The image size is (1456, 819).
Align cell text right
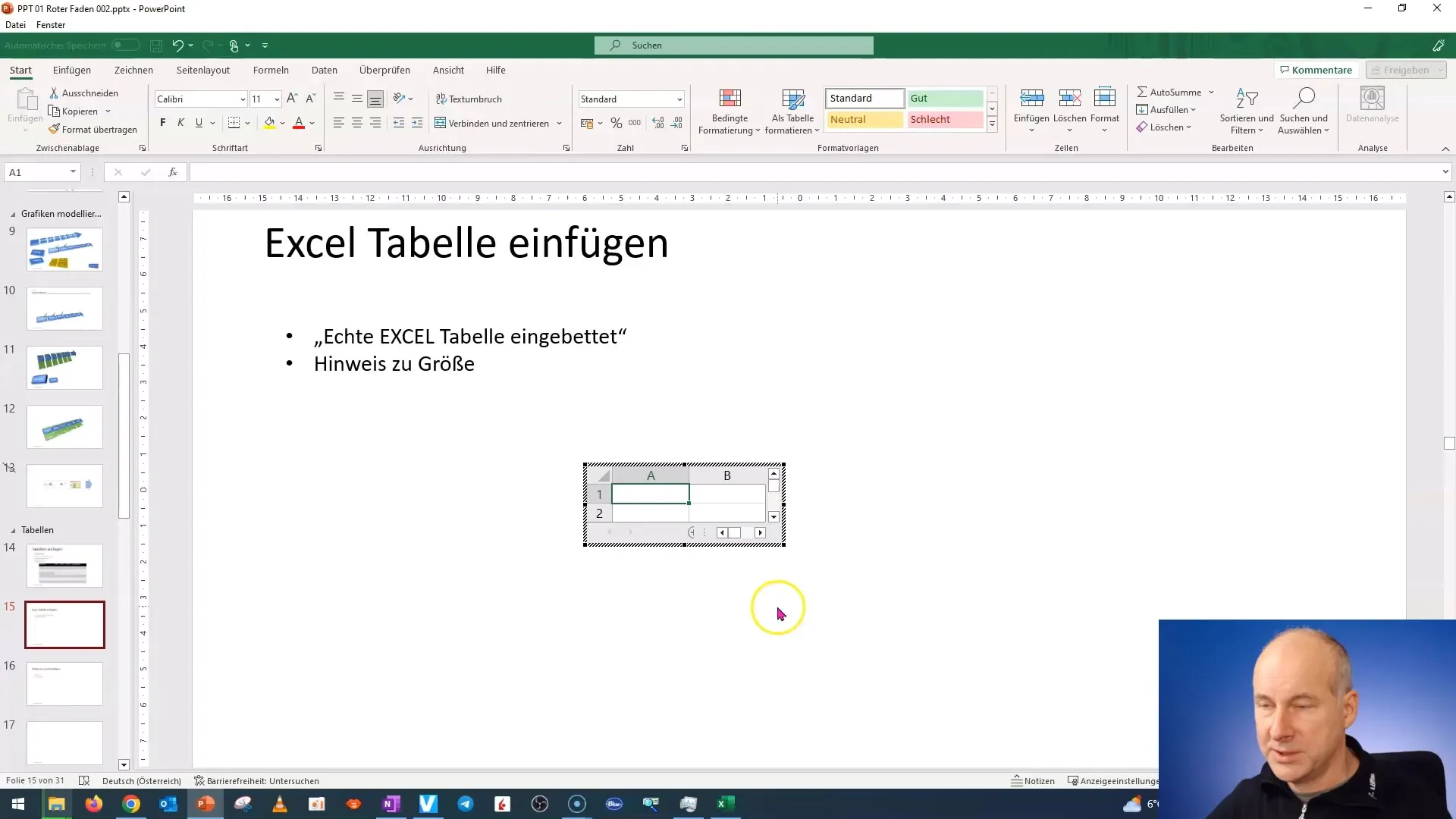tap(375, 123)
